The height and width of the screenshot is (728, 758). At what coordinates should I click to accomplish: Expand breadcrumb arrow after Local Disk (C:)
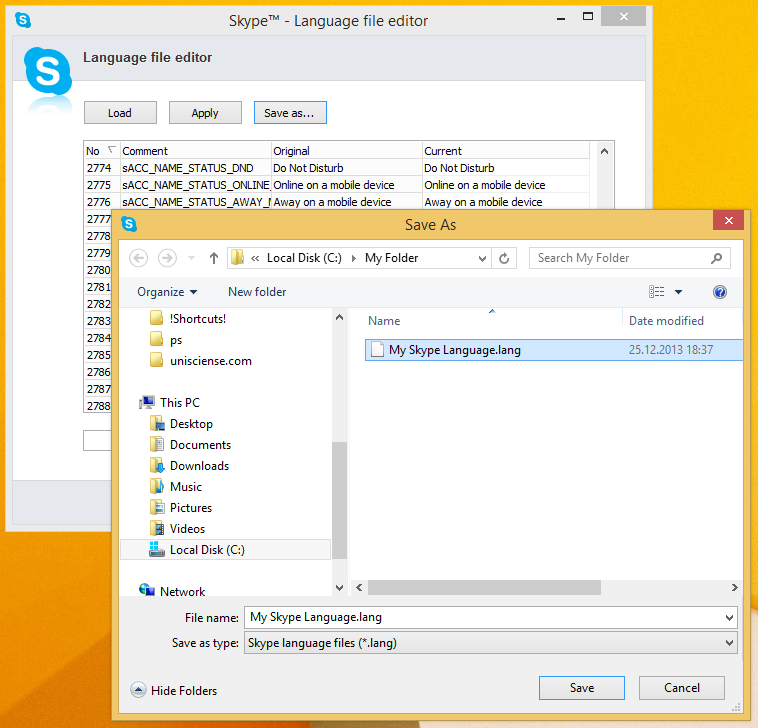(x=354, y=258)
